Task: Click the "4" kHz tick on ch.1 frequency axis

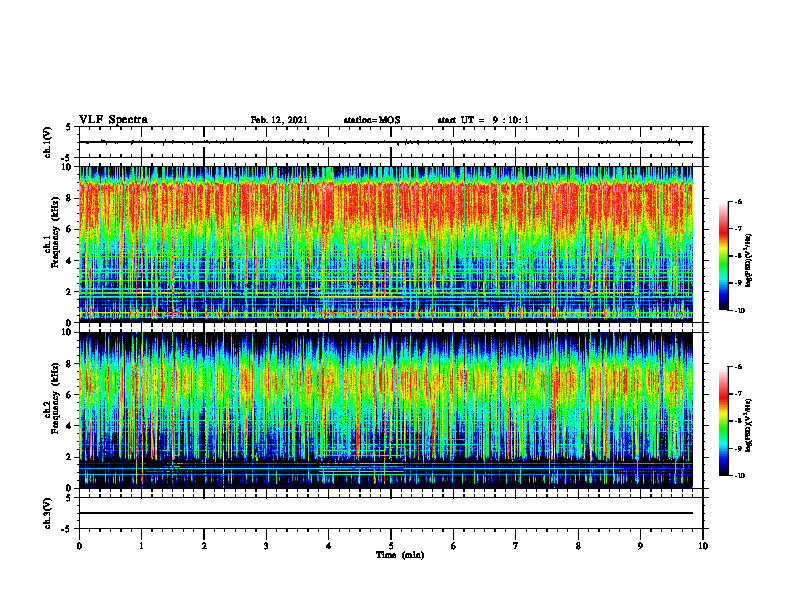Action: [x=70, y=261]
